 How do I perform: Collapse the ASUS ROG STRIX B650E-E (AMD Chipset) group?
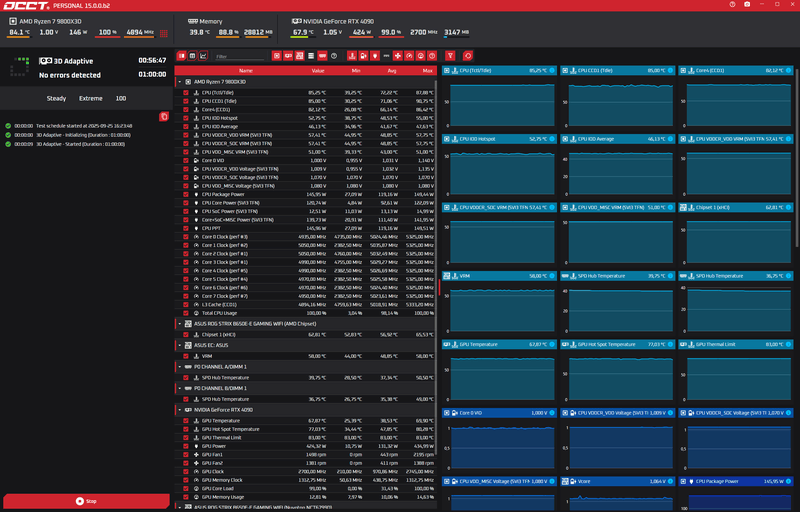coord(180,324)
